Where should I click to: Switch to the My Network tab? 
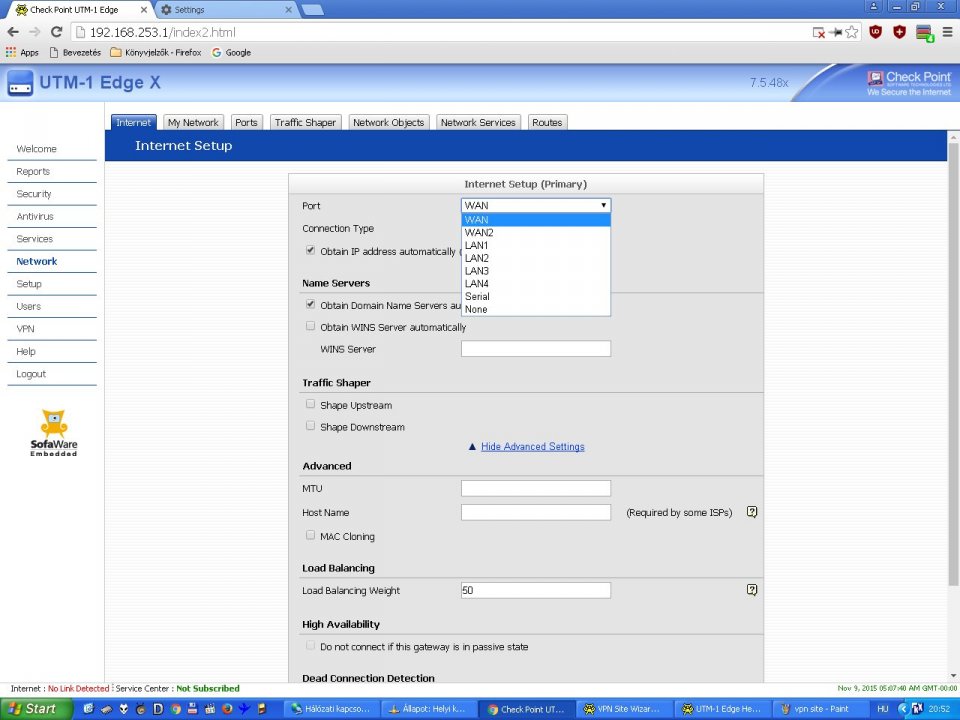[193, 122]
